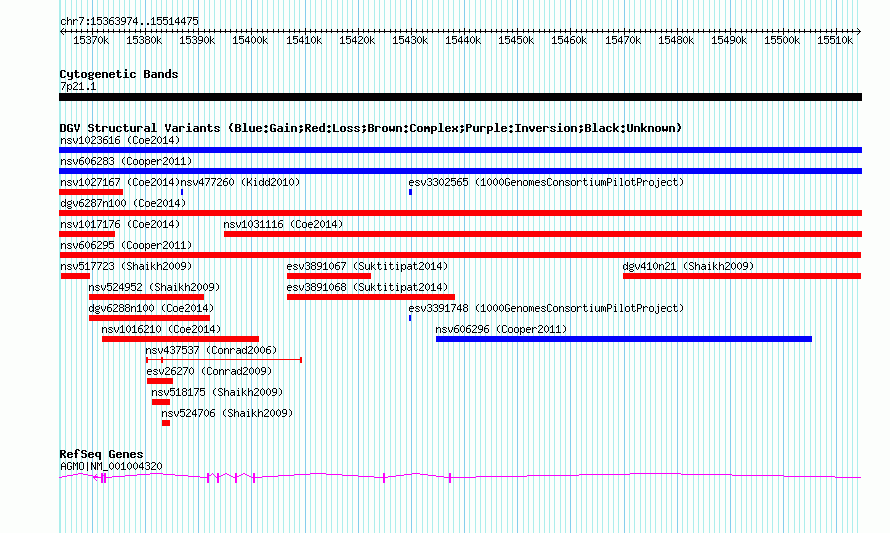Screen dimensions: 890x533
Task: Open the nsv524706 (Shaikh2009) label
Action: (x=227, y=413)
